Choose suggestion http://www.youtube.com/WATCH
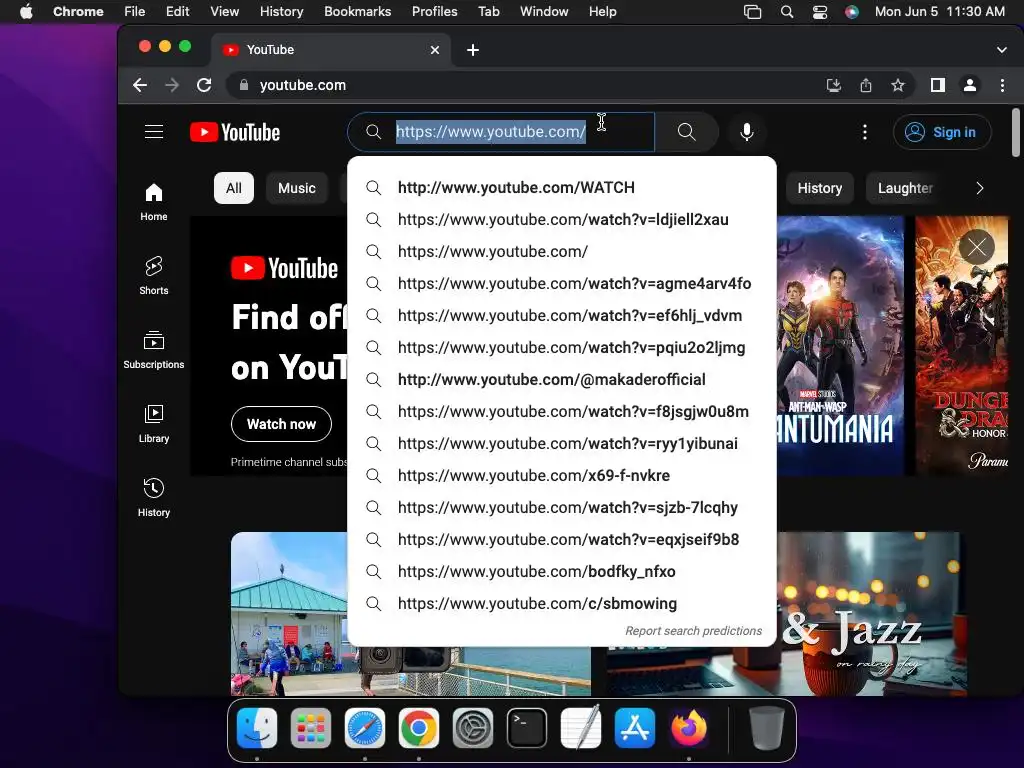 click(562, 187)
